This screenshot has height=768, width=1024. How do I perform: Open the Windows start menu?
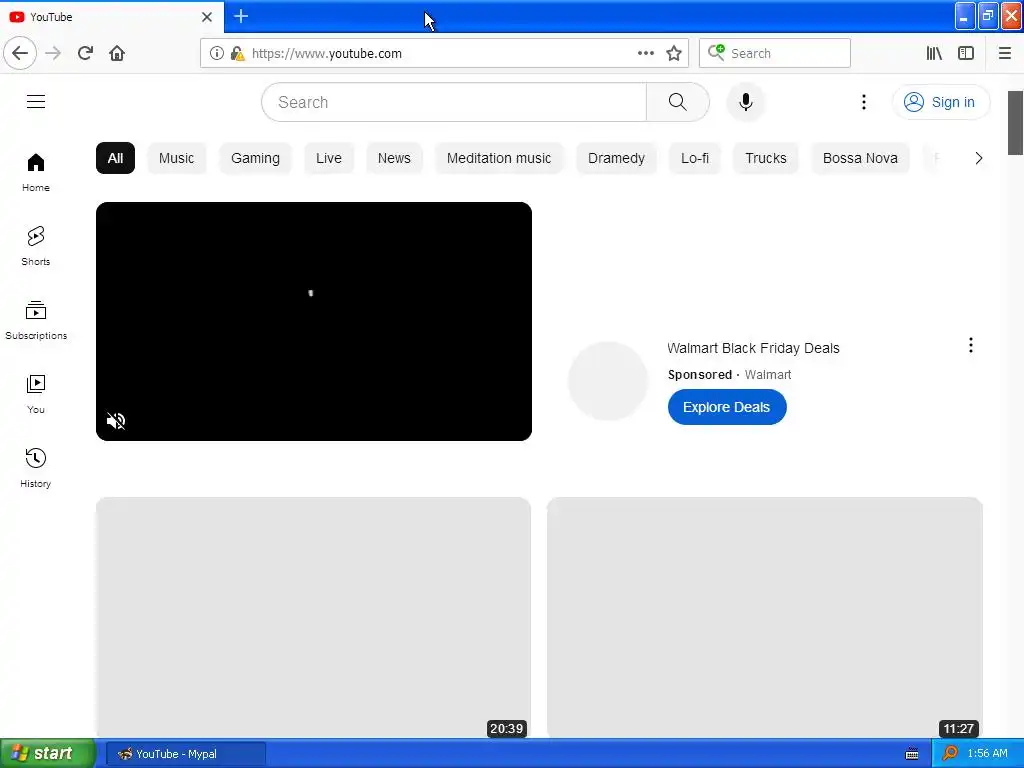click(48, 753)
